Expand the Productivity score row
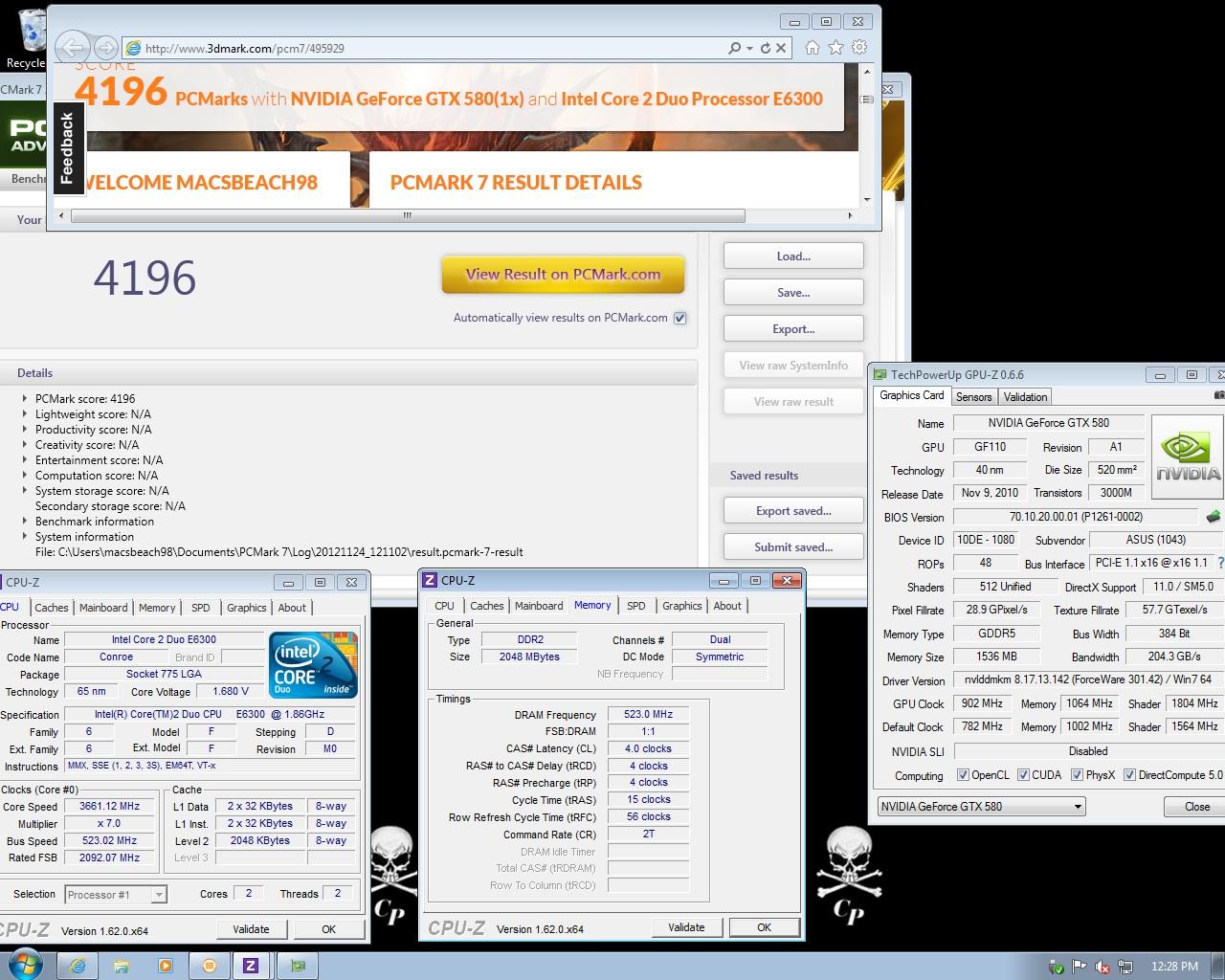The height and width of the screenshot is (980, 1225). (25, 429)
